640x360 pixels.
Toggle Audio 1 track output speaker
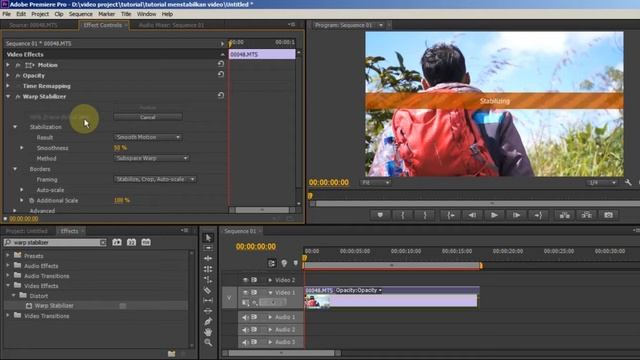[x=245, y=317]
